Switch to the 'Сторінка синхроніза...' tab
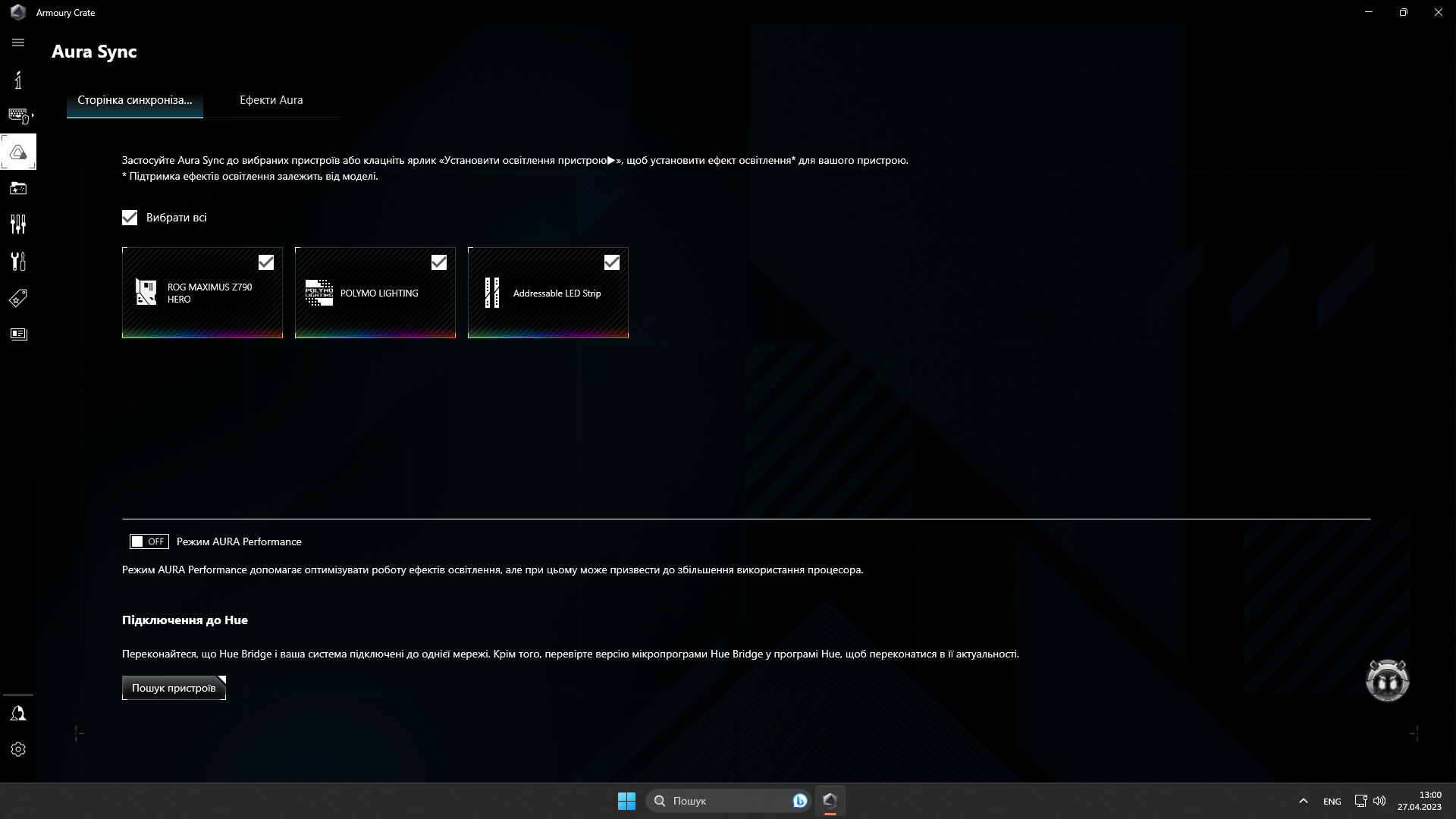The image size is (1456, 819). (135, 100)
